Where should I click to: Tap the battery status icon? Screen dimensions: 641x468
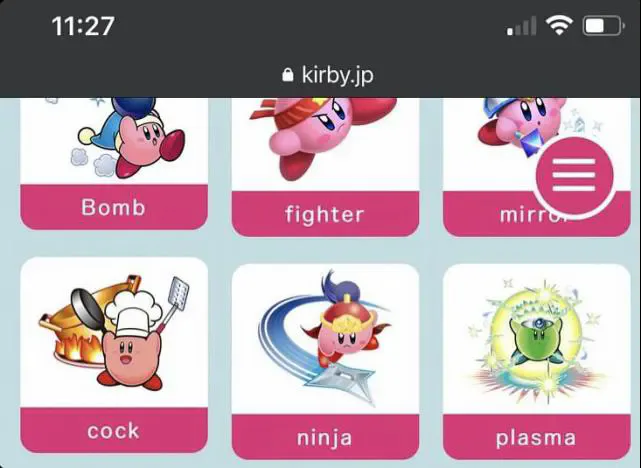coord(603,26)
